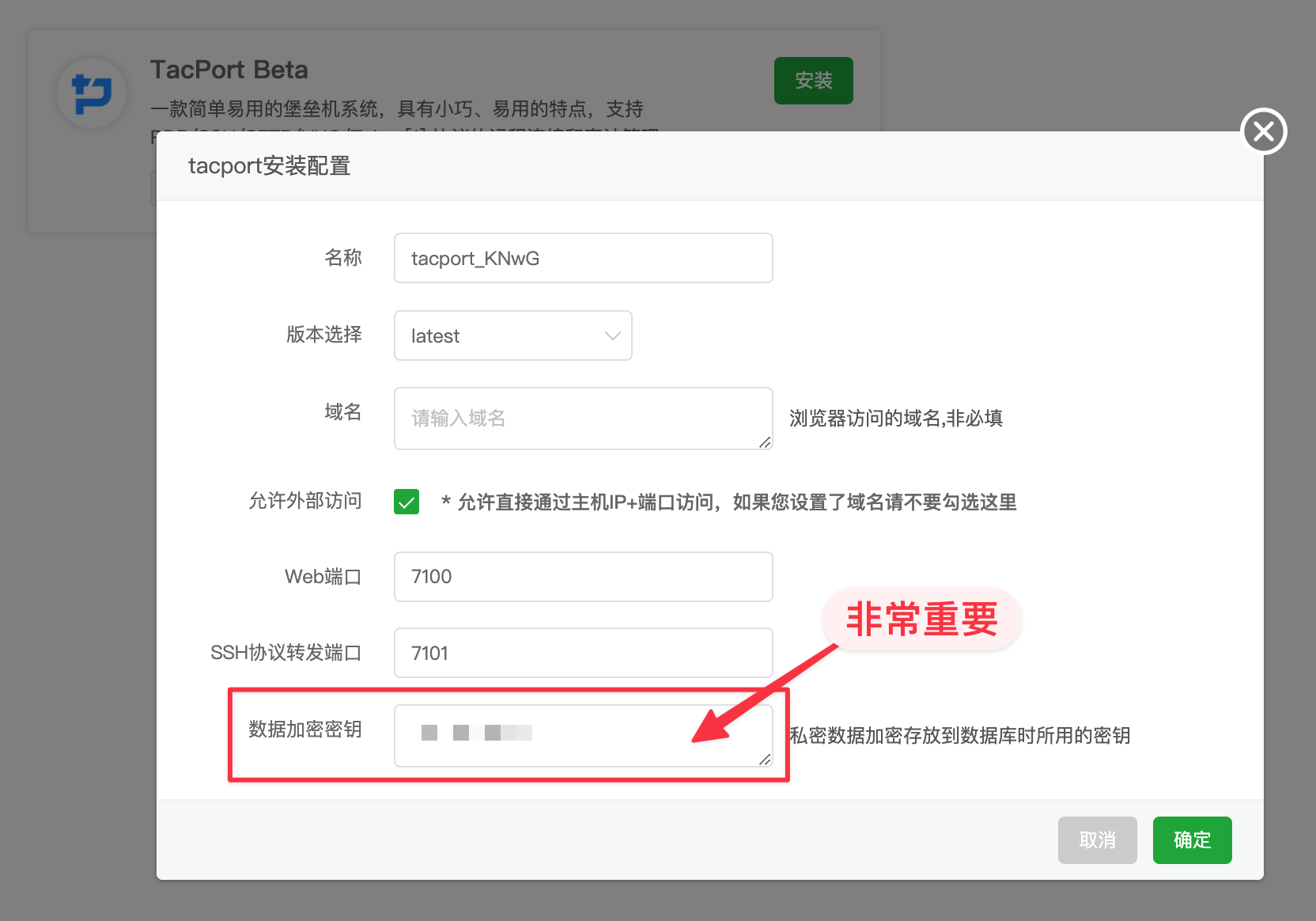Screen dimensions: 1316x921
Task: Click the tacport安装配置 dialog title
Action: pos(269,166)
